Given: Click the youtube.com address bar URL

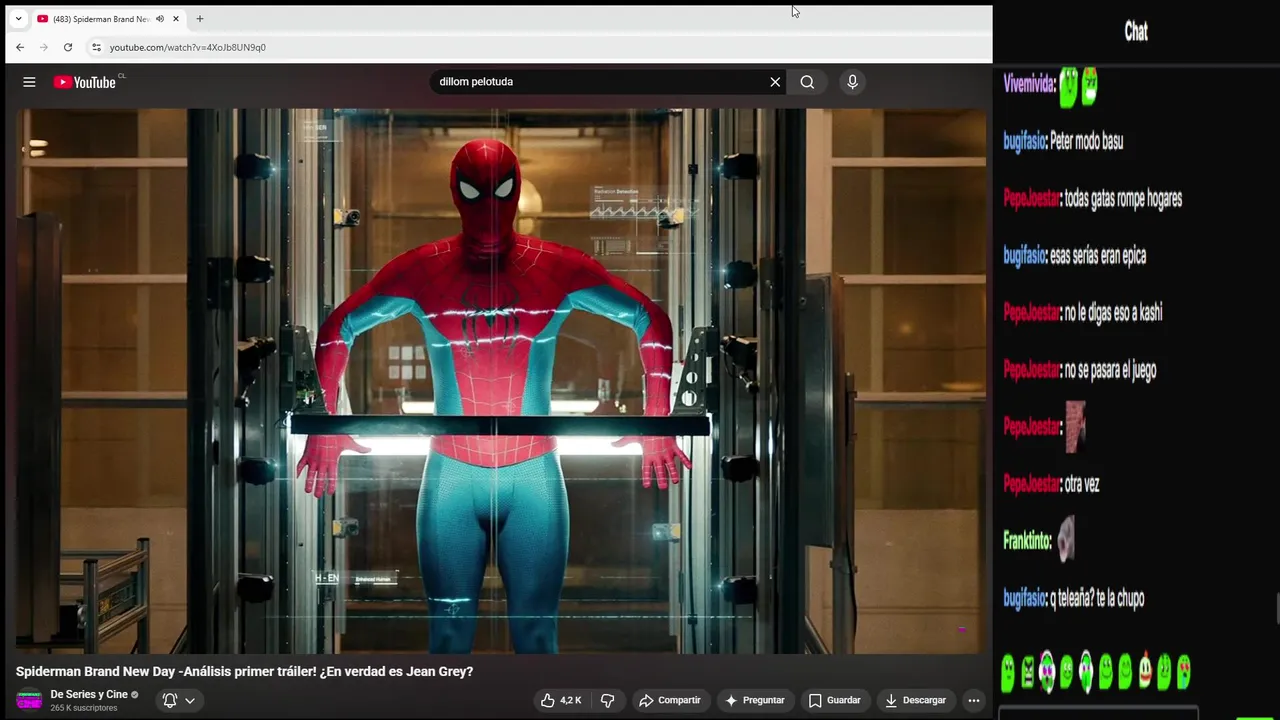Looking at the screenshot, I should (188, 47).
